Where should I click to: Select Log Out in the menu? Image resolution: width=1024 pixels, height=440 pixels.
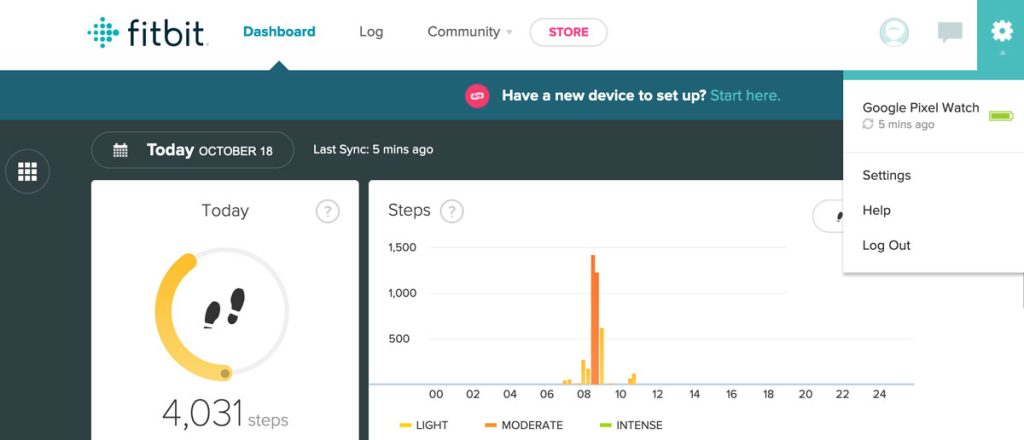[x=886, y=245]
